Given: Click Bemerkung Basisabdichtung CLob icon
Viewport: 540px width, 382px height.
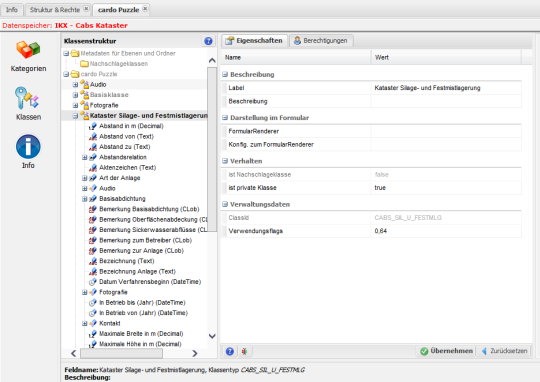Looking at the screenshot, I should tap(93, 209).
